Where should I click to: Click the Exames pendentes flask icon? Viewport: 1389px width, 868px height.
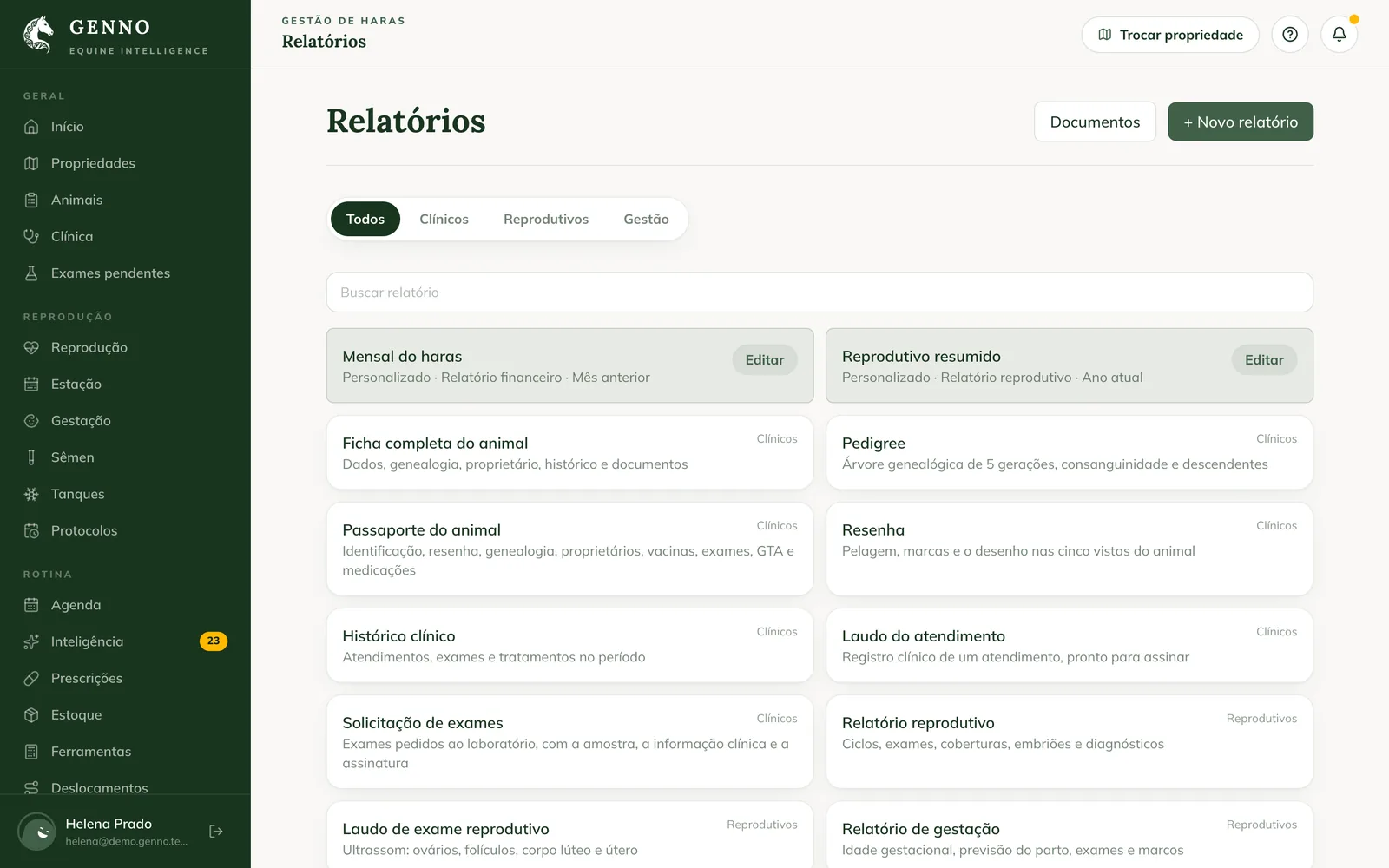point(31,273)
